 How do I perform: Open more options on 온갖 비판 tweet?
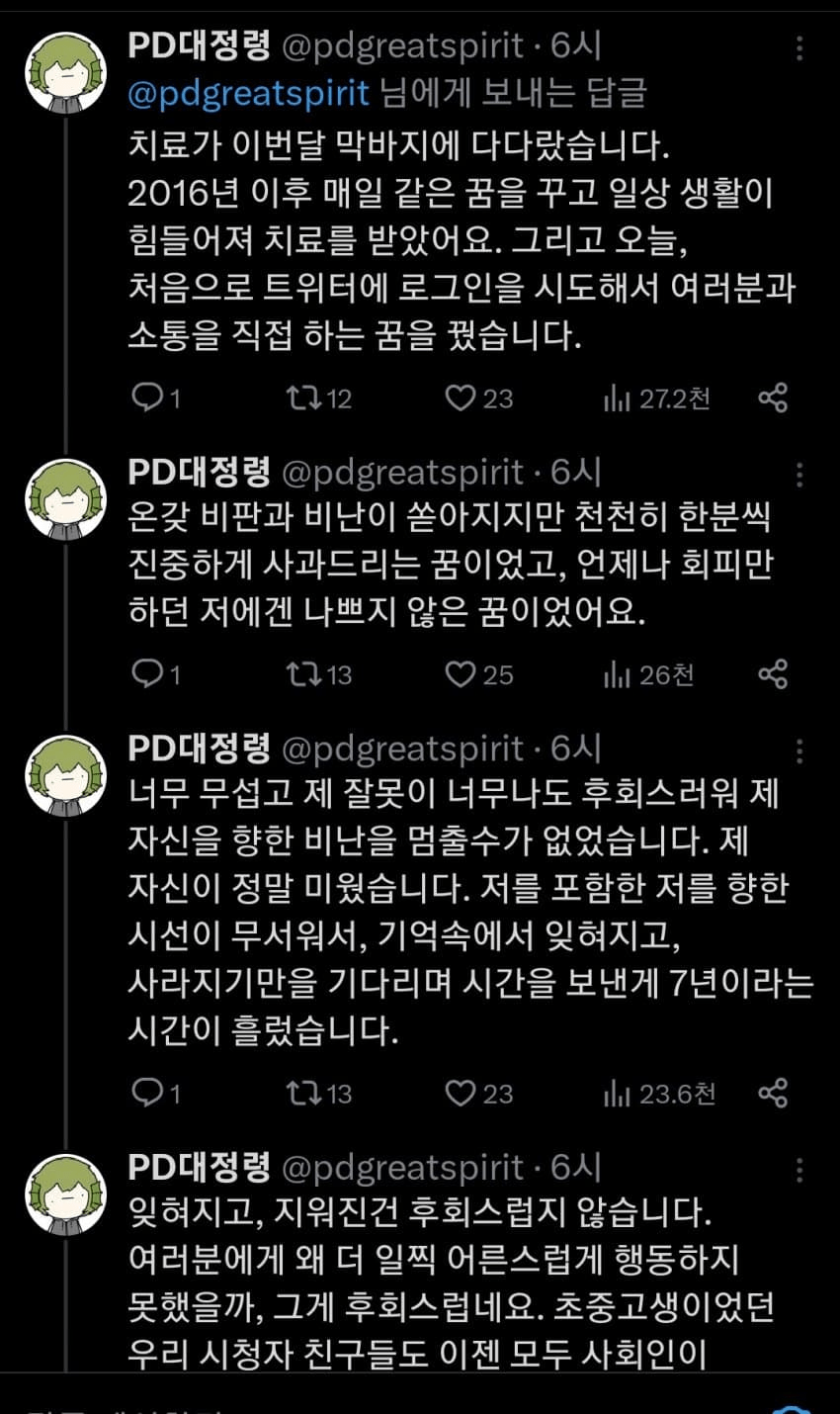click(799, 476)
